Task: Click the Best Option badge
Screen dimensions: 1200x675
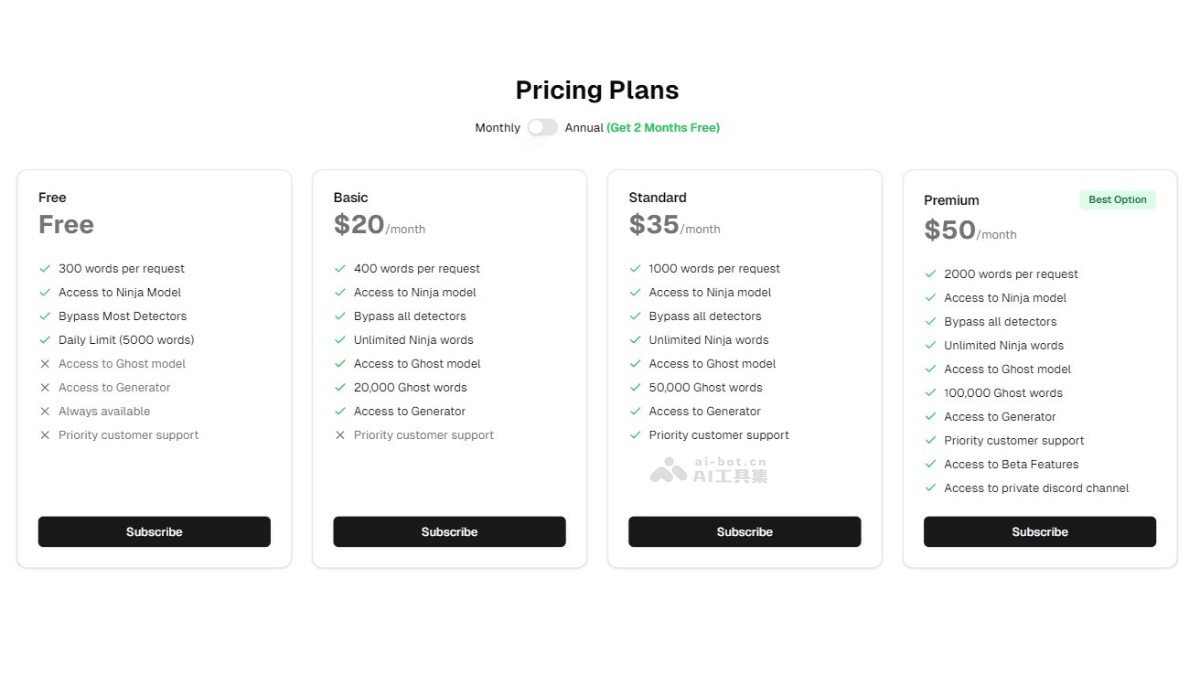Action: click(x=1117, y=200)
